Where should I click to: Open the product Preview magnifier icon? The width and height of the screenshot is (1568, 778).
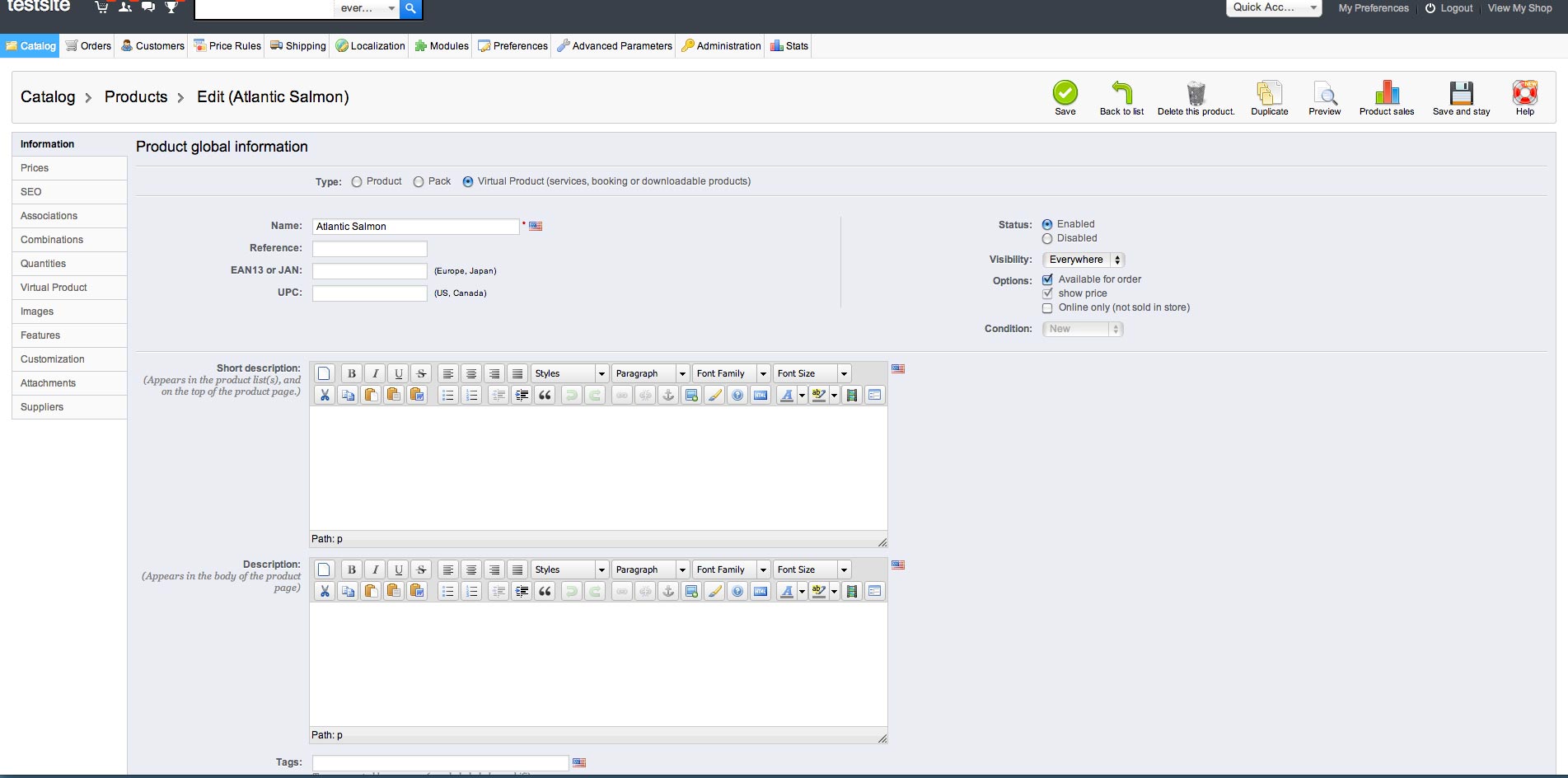[1324, 92]
